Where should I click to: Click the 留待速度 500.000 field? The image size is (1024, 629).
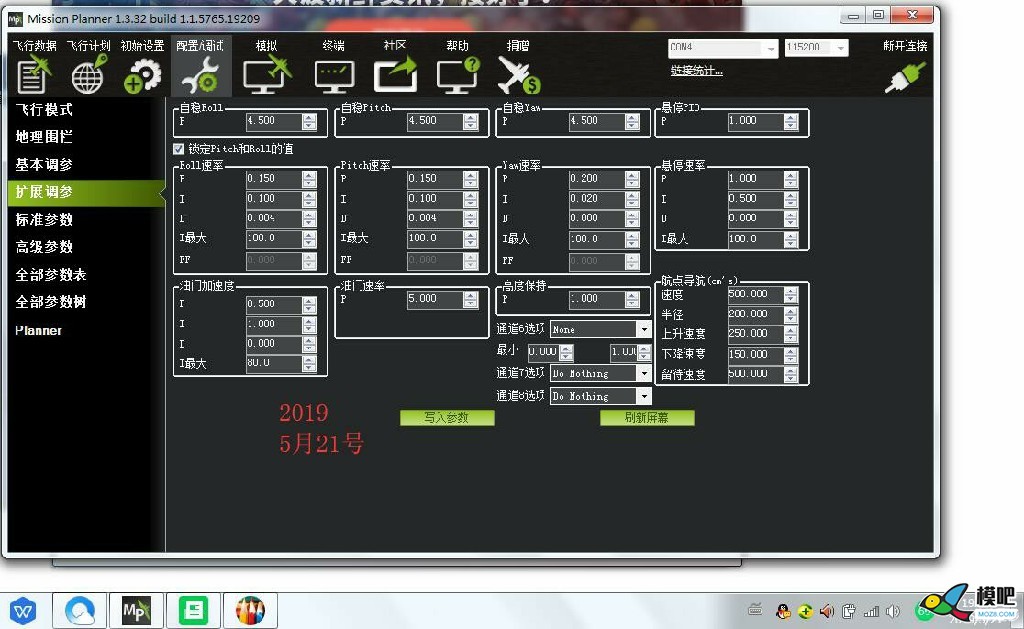click(x=756, y=374)
